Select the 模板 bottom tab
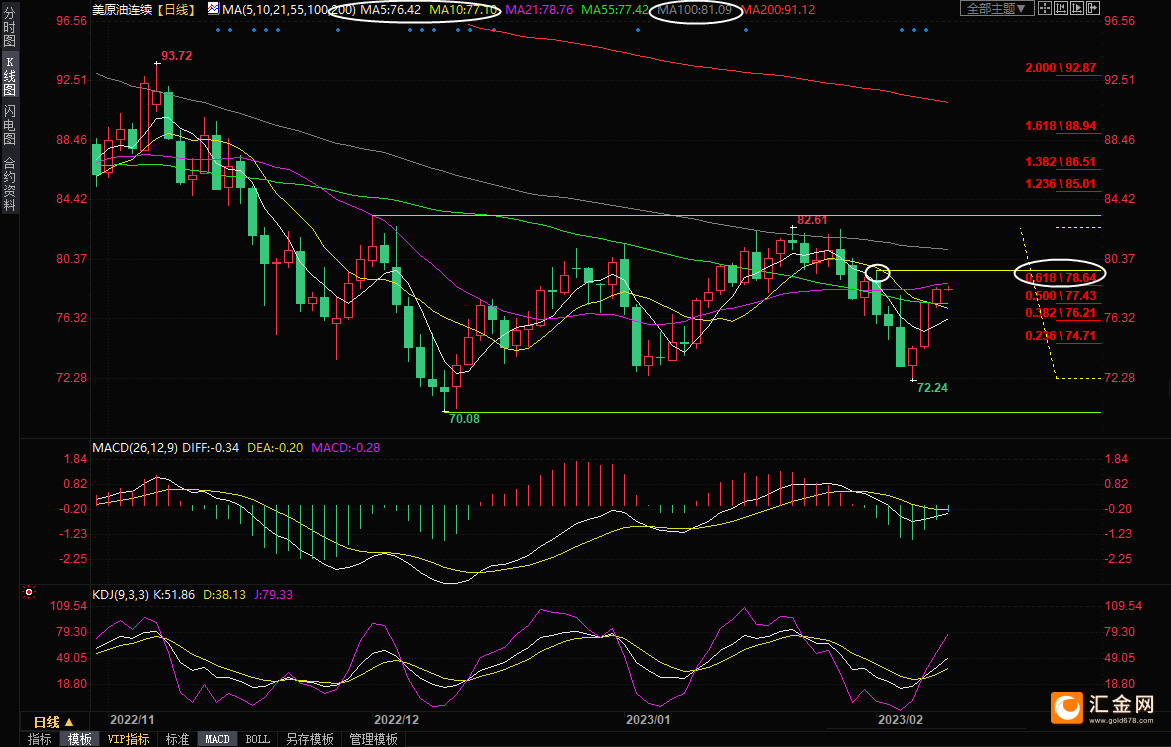This screenshot has width=1171, height=747. pos(79,739)
